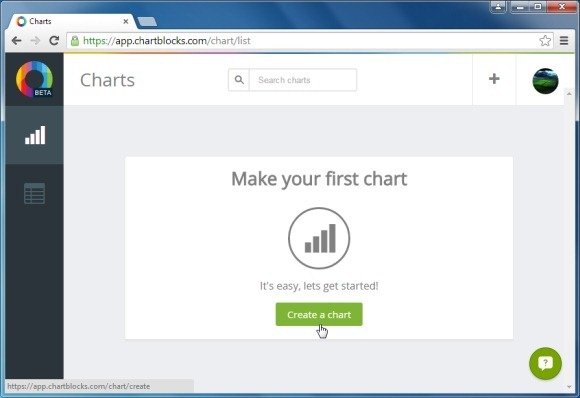Select the Charts browser tab
The height and width of the screenshot is (398, 580).
coord(72,21)
